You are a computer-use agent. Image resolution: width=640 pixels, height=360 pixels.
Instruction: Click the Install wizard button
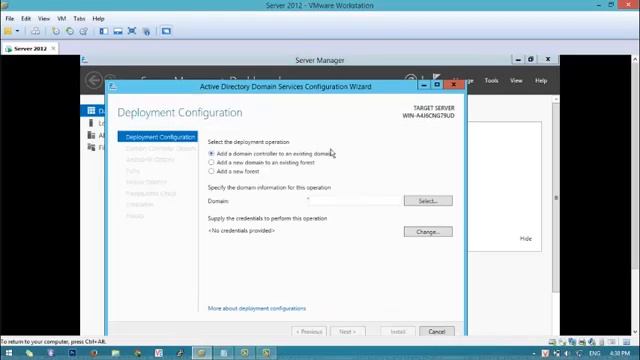click(398, 331)
